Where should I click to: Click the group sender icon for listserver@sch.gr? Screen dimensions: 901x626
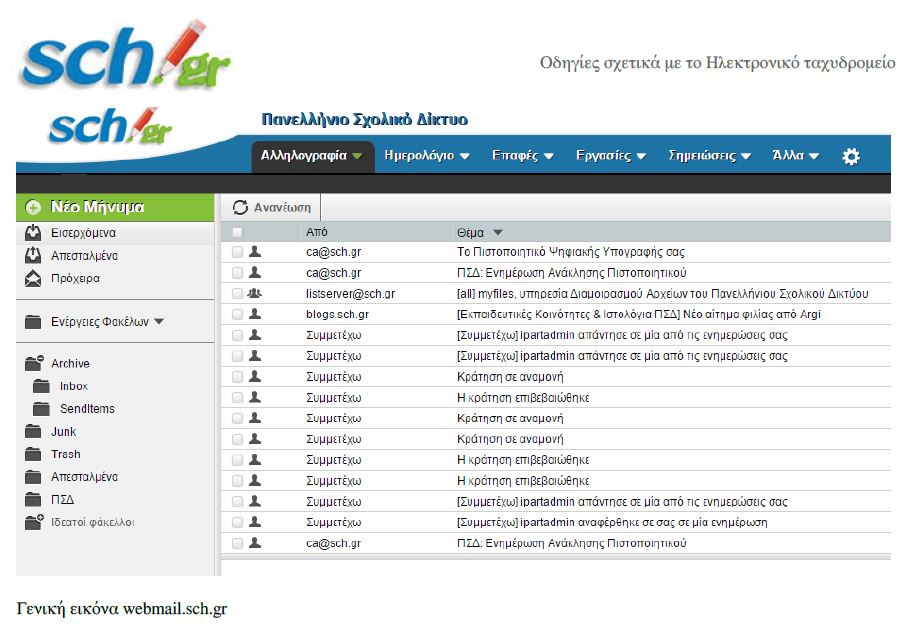pos(254,293)
